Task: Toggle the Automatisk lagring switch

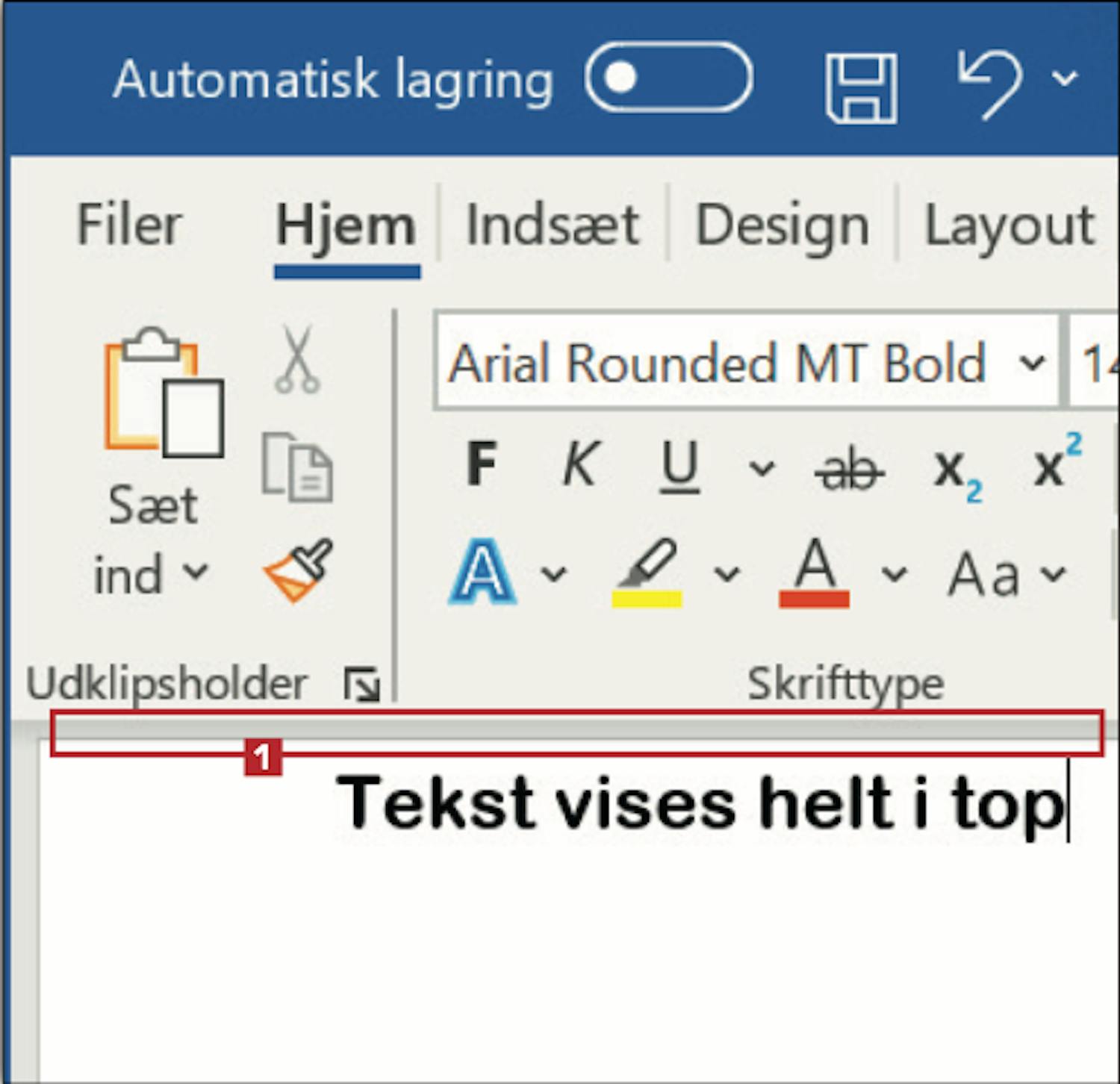Action: pos(668,78)
